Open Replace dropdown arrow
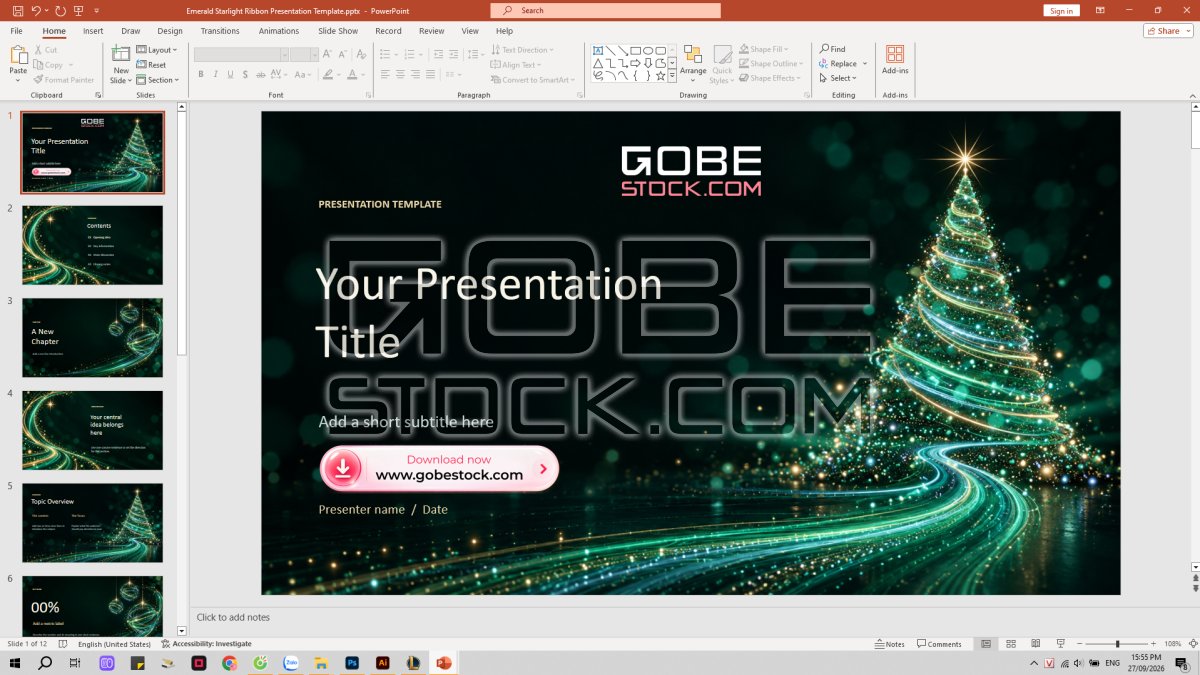This screenshot has height=675, width=1200. (x=865, y=64)
